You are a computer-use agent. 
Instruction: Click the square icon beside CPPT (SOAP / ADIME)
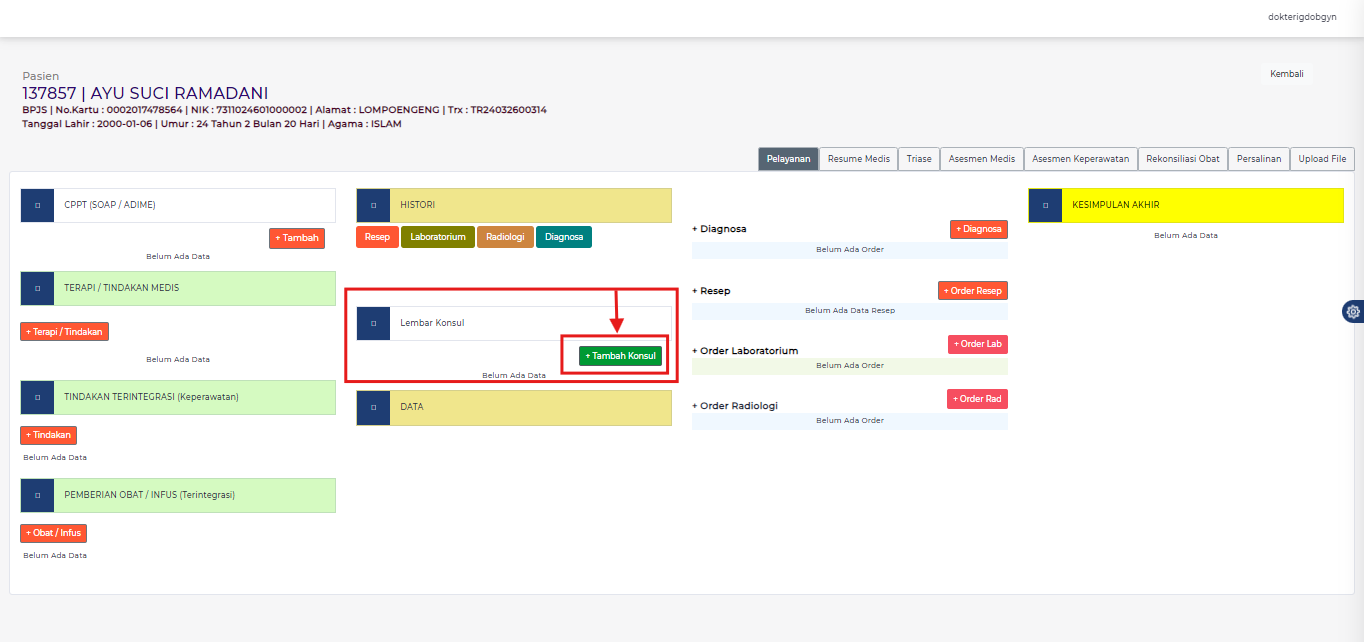[x=37, y=205]
